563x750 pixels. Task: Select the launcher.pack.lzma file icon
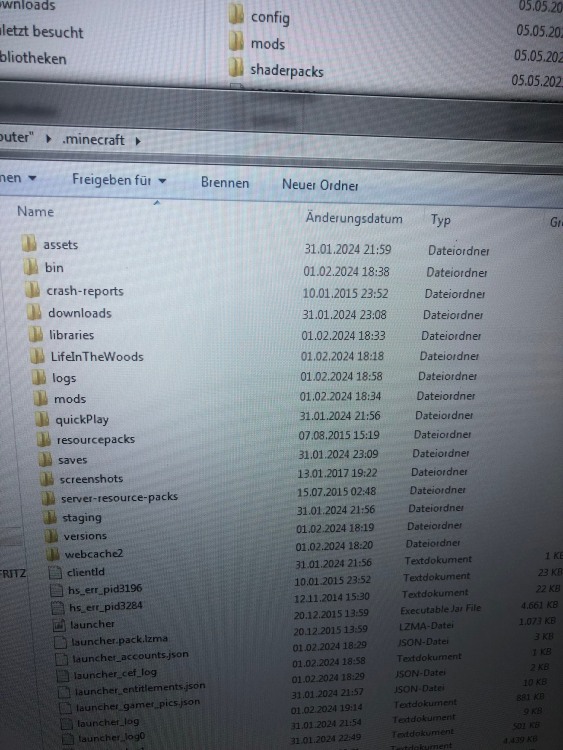(61, 641)
